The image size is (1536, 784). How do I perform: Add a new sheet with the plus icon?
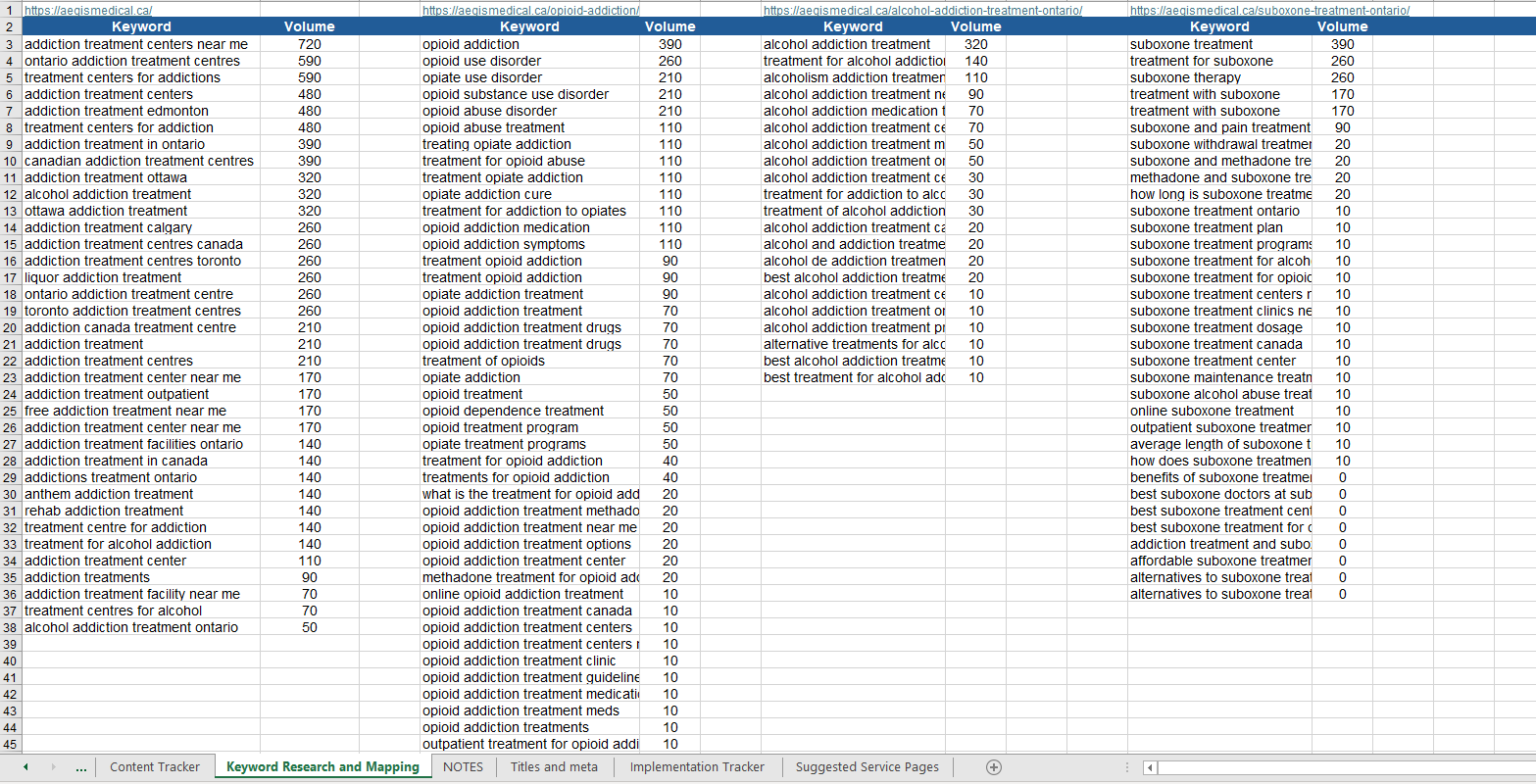pyautogui.click(x=993, y=767)
